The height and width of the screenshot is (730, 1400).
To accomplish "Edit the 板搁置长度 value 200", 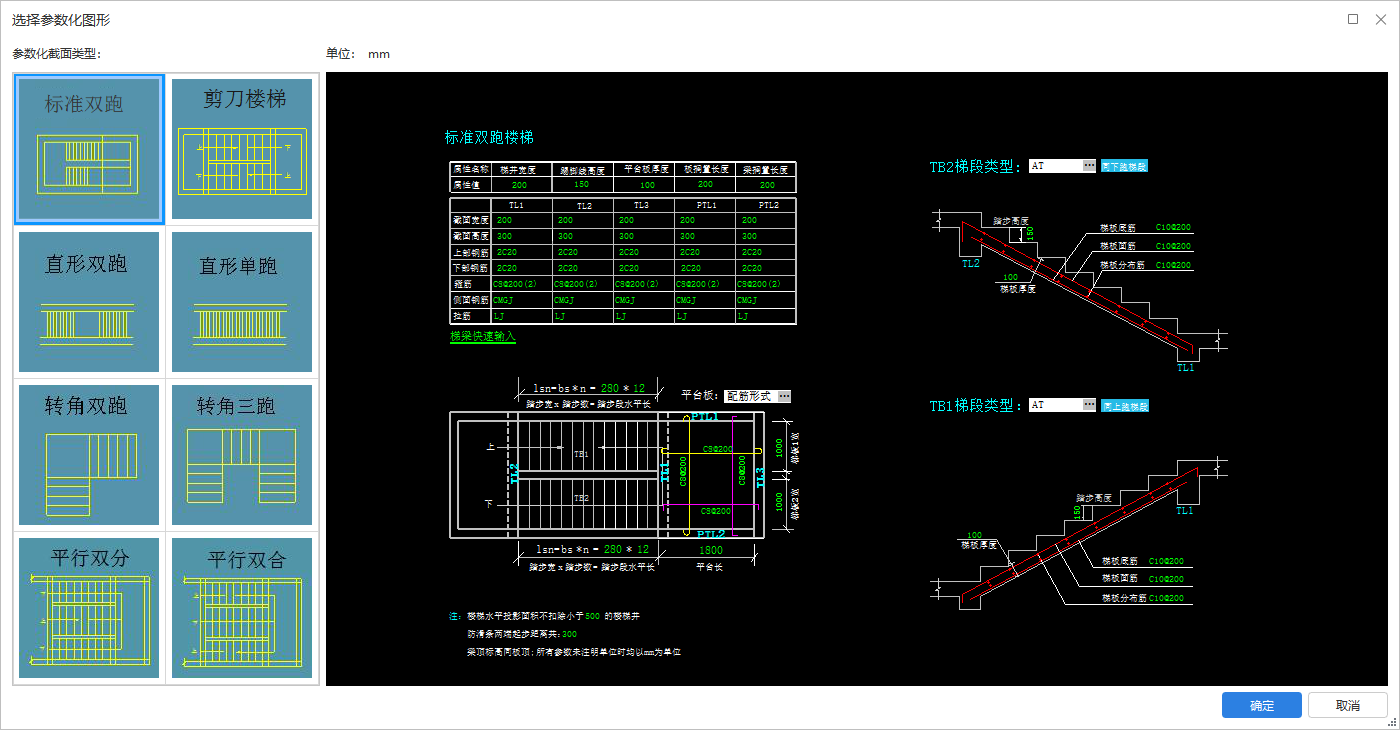I will click(705, 184).
